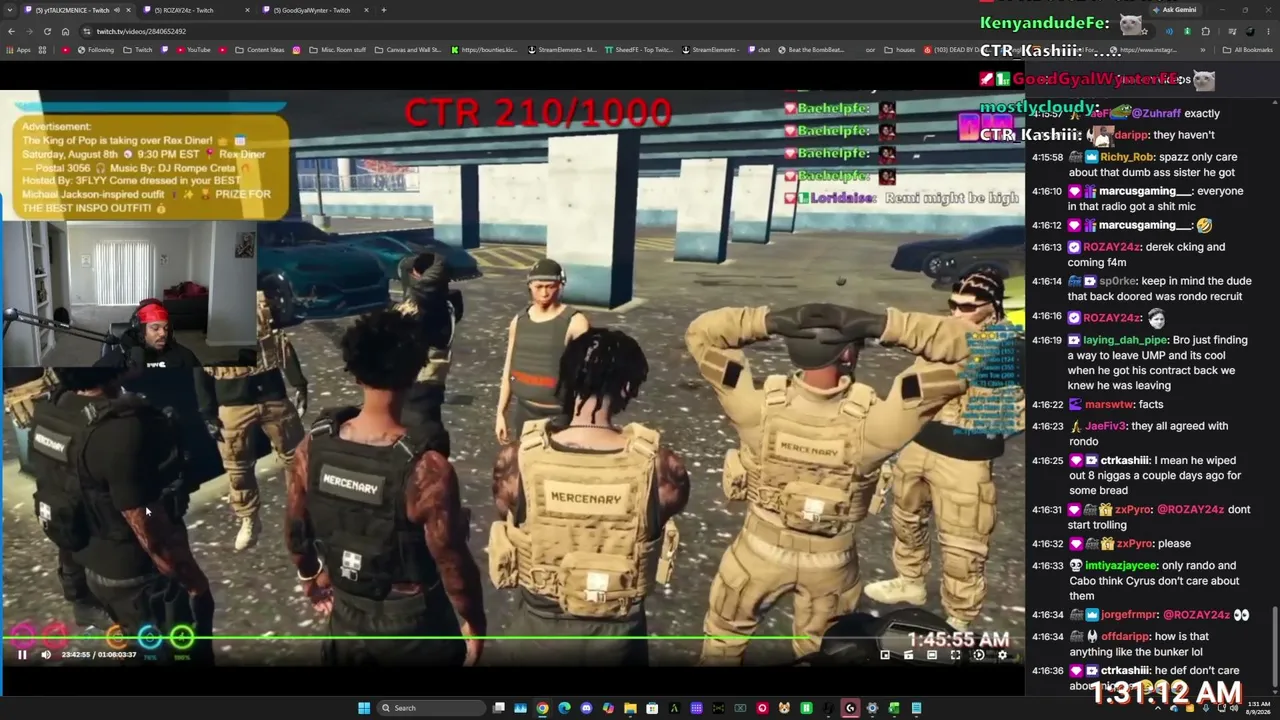This screenshot has width=1280, height=720.
Task: Mute the tab audio on ytTALK2MENICE tab
Action: pos(116,10)
